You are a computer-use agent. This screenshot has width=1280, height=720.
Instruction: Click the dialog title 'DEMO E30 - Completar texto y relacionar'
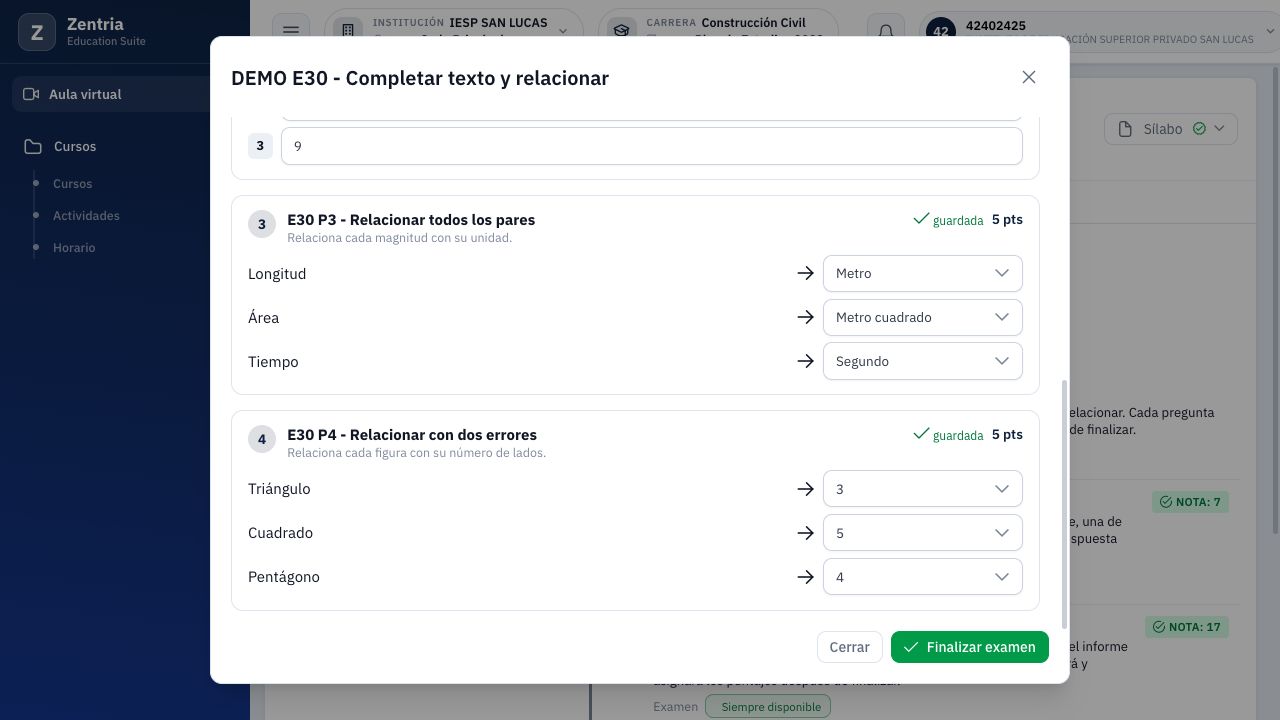(420, 78)
